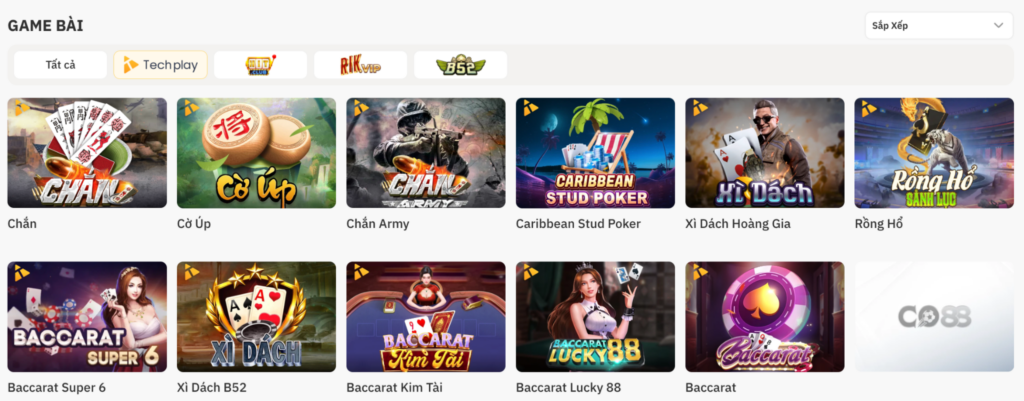Open Baccarat Super 6 thumbnail

87,317
